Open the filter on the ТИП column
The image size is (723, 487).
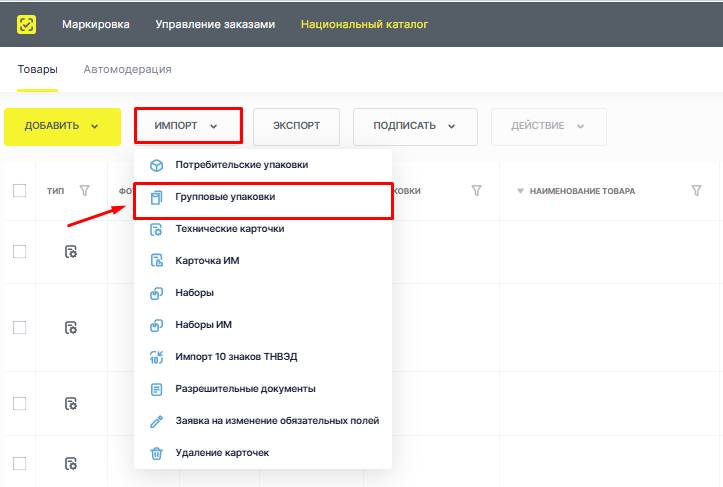(84, 190)
